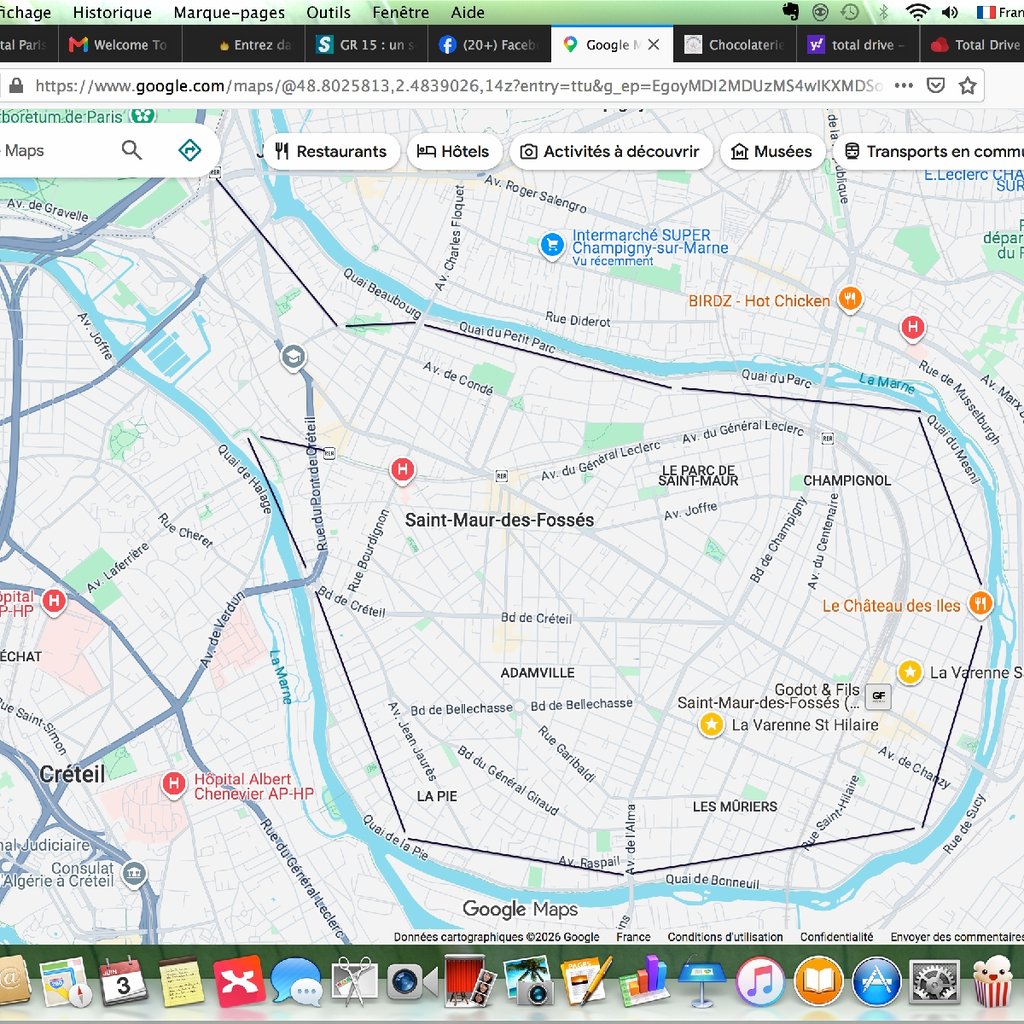Open the Fenêtre menu

(401, 12)
